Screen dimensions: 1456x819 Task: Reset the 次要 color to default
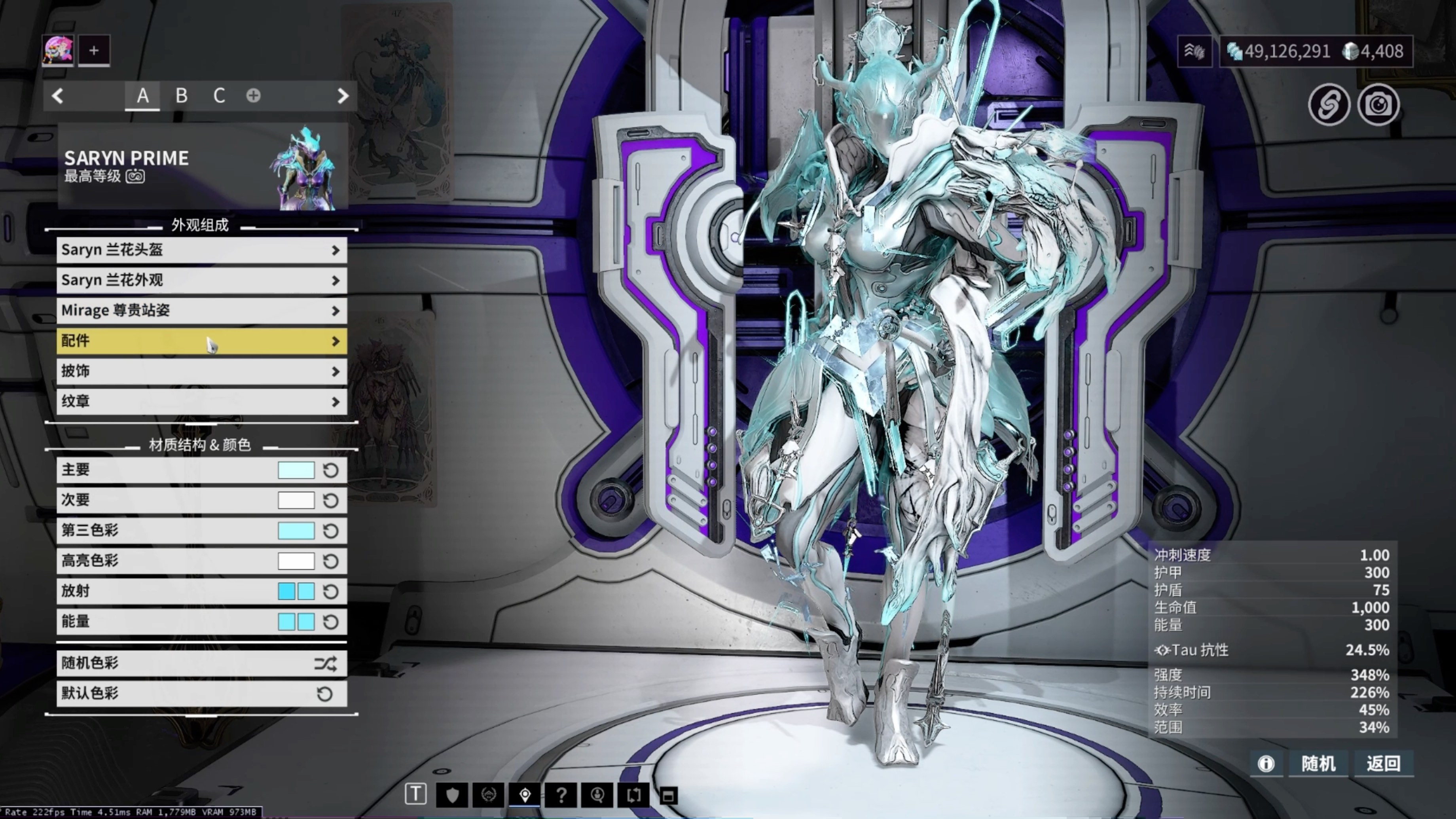(331, 500)
